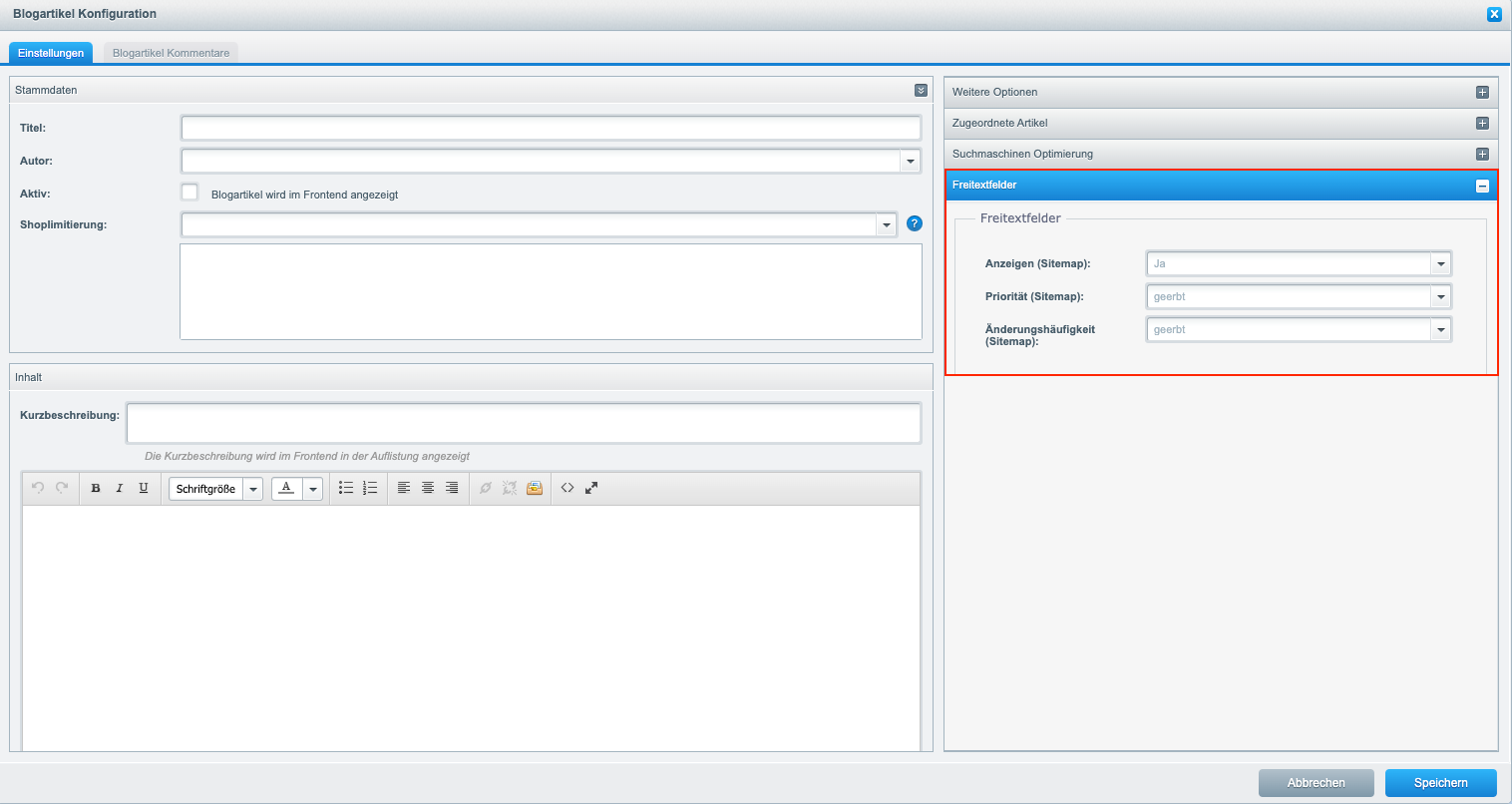
Task: Open the media manager icon in toolbar
Action: tap(535, 488)
